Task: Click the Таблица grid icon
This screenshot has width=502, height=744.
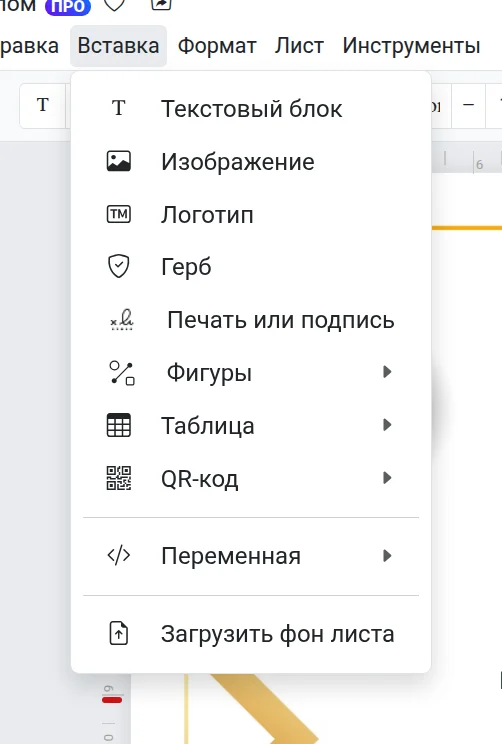Action: coord(119,425)
